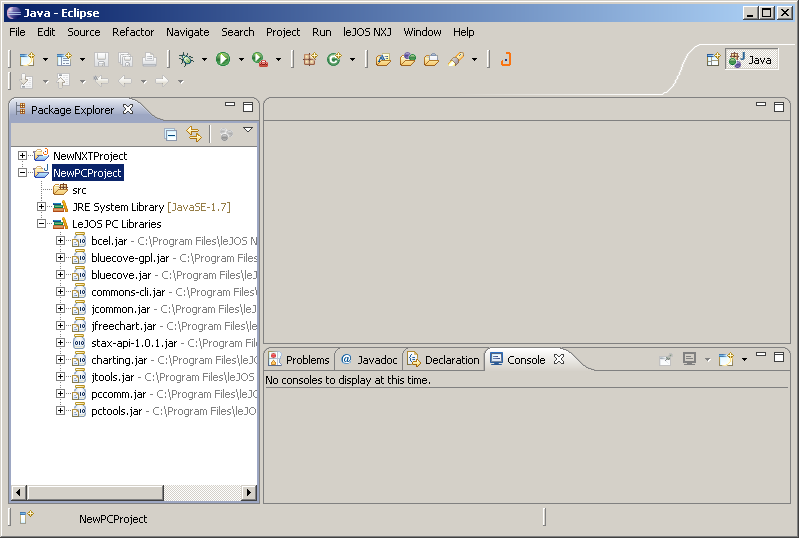Click the Open Console icon
Viewport: 799px width, 538px height.
coord(726,359)
